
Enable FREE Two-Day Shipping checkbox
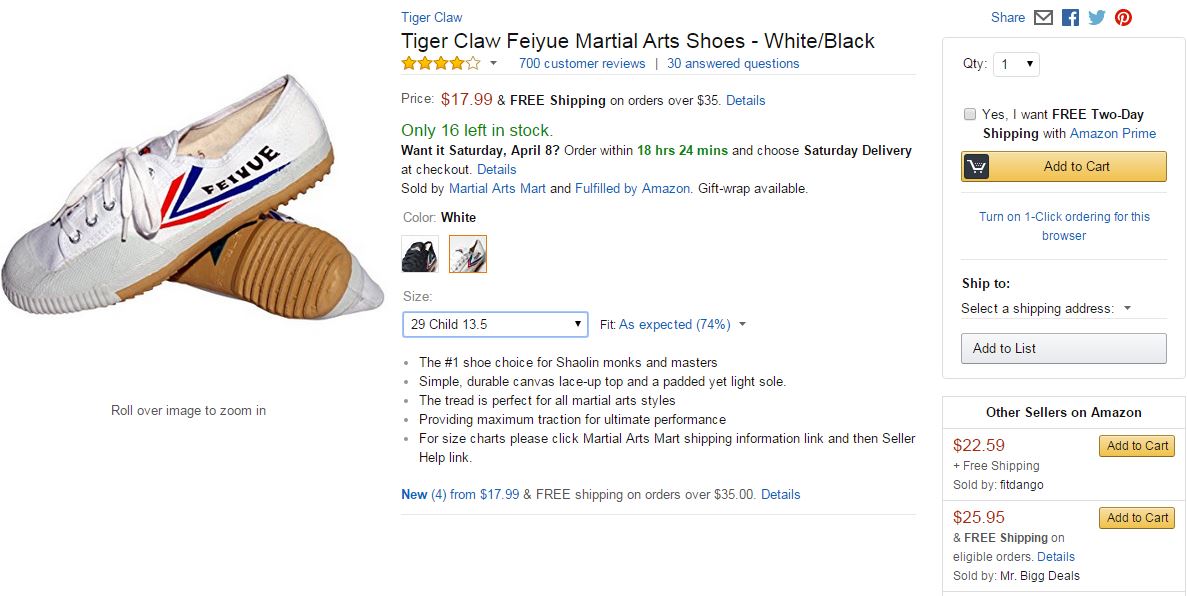[x=969, y=114]
